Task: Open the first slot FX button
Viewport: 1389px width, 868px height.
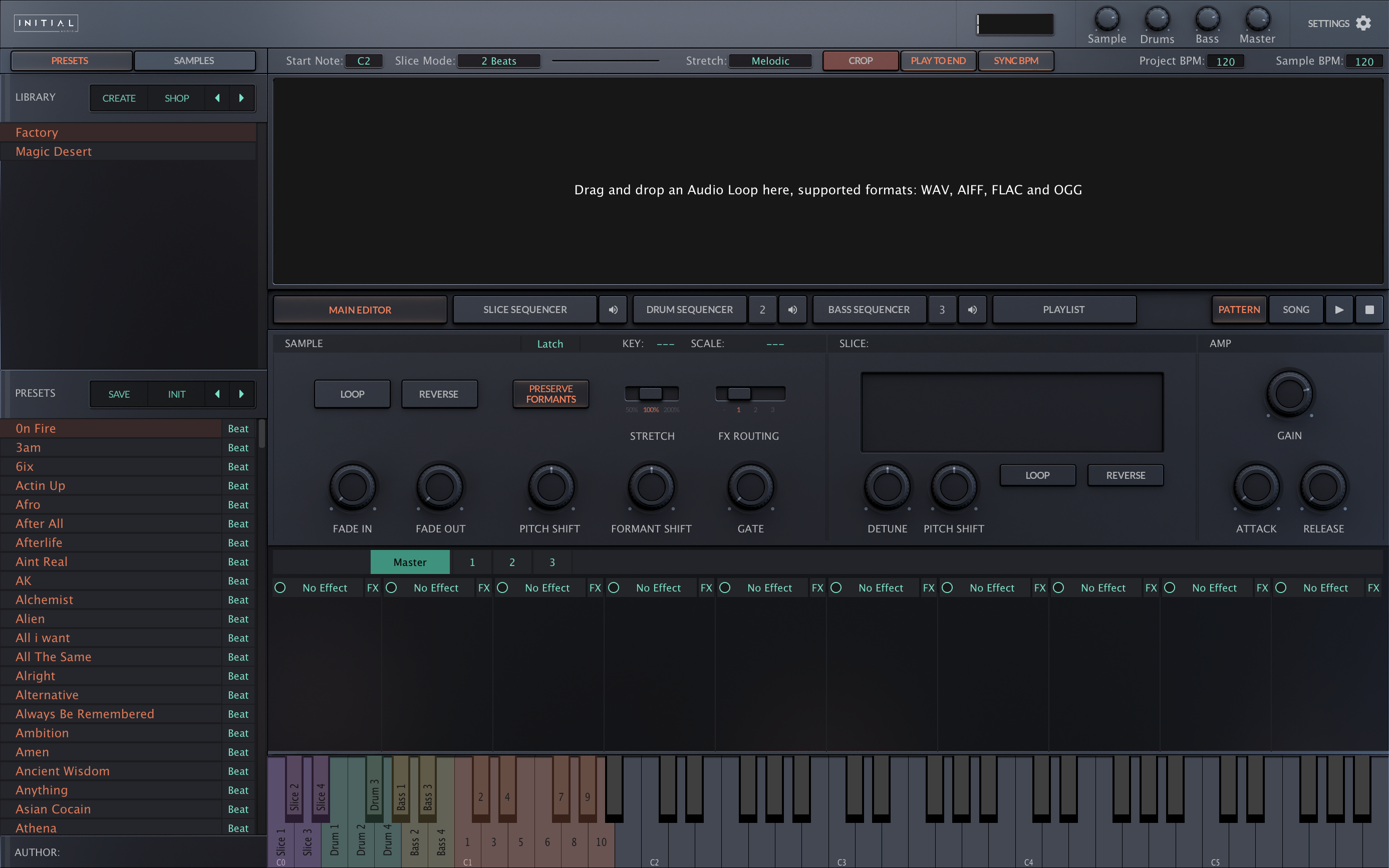Action: (373, 588)
